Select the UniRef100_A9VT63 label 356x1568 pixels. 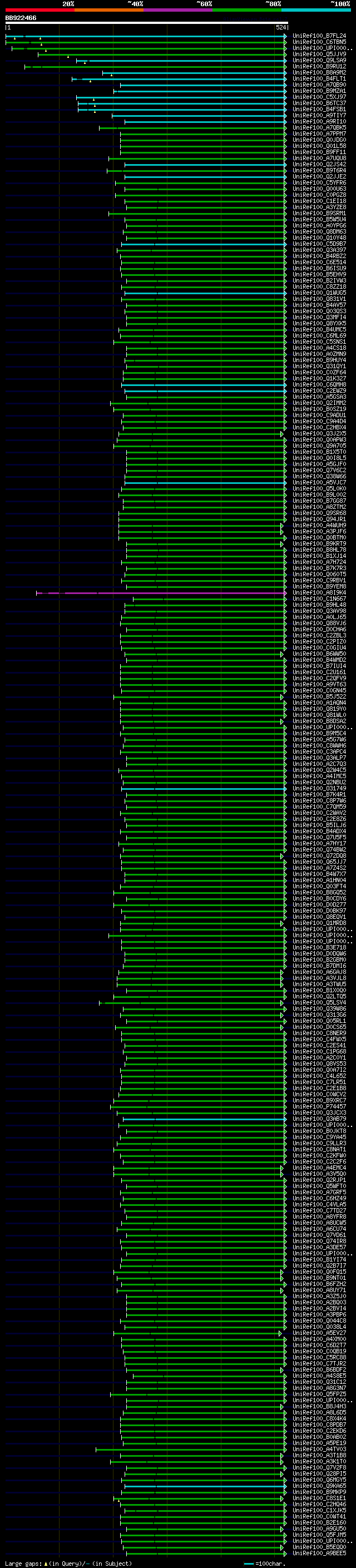click(319, 685)
